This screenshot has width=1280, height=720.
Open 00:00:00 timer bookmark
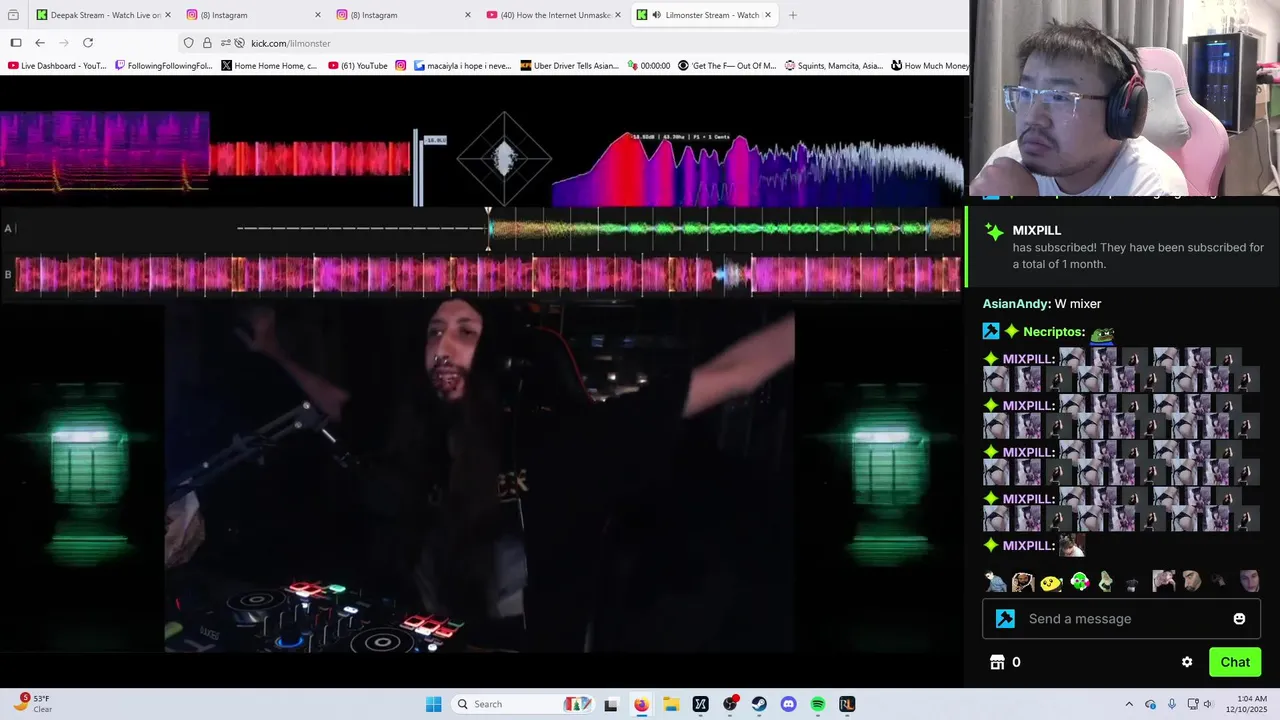(649, 66)
